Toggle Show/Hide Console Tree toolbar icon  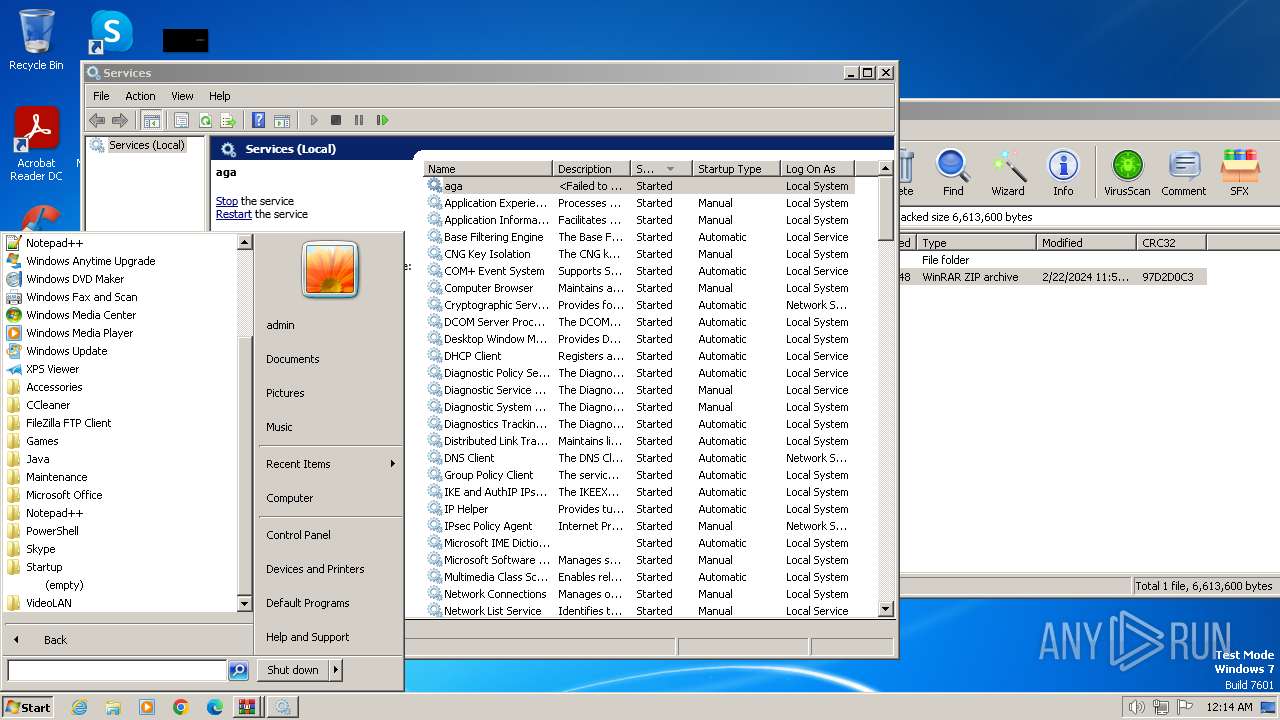pos(151,120)
